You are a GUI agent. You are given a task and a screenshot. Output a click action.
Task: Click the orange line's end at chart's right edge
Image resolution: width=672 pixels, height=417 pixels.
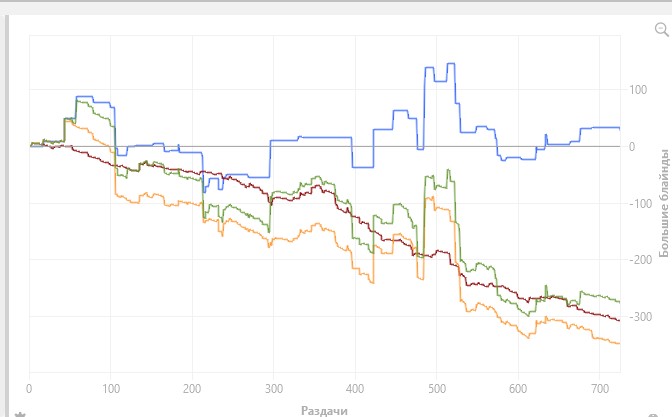pos(619,343)
